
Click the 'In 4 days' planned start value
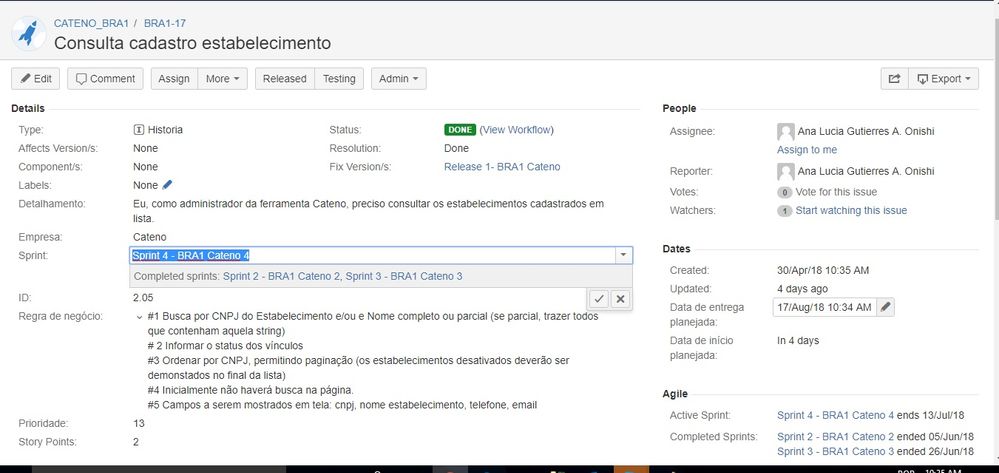(x=798, y=341)
